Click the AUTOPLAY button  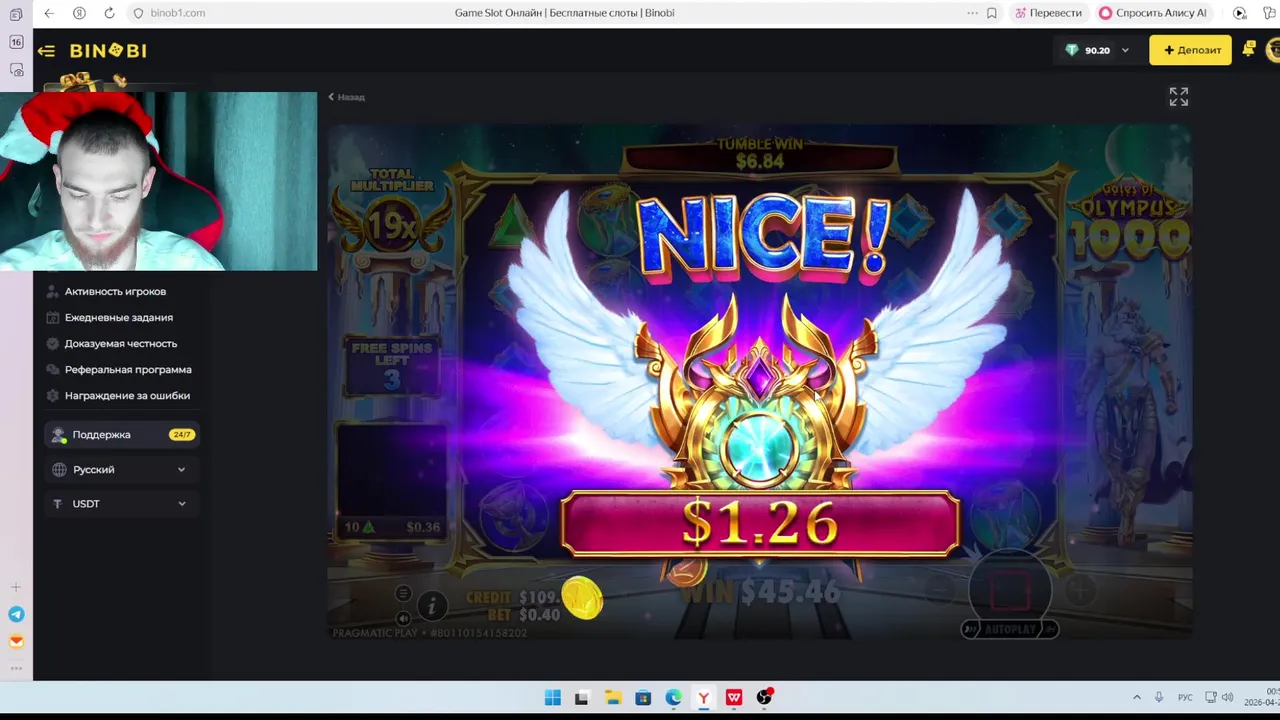[1009, 629]
